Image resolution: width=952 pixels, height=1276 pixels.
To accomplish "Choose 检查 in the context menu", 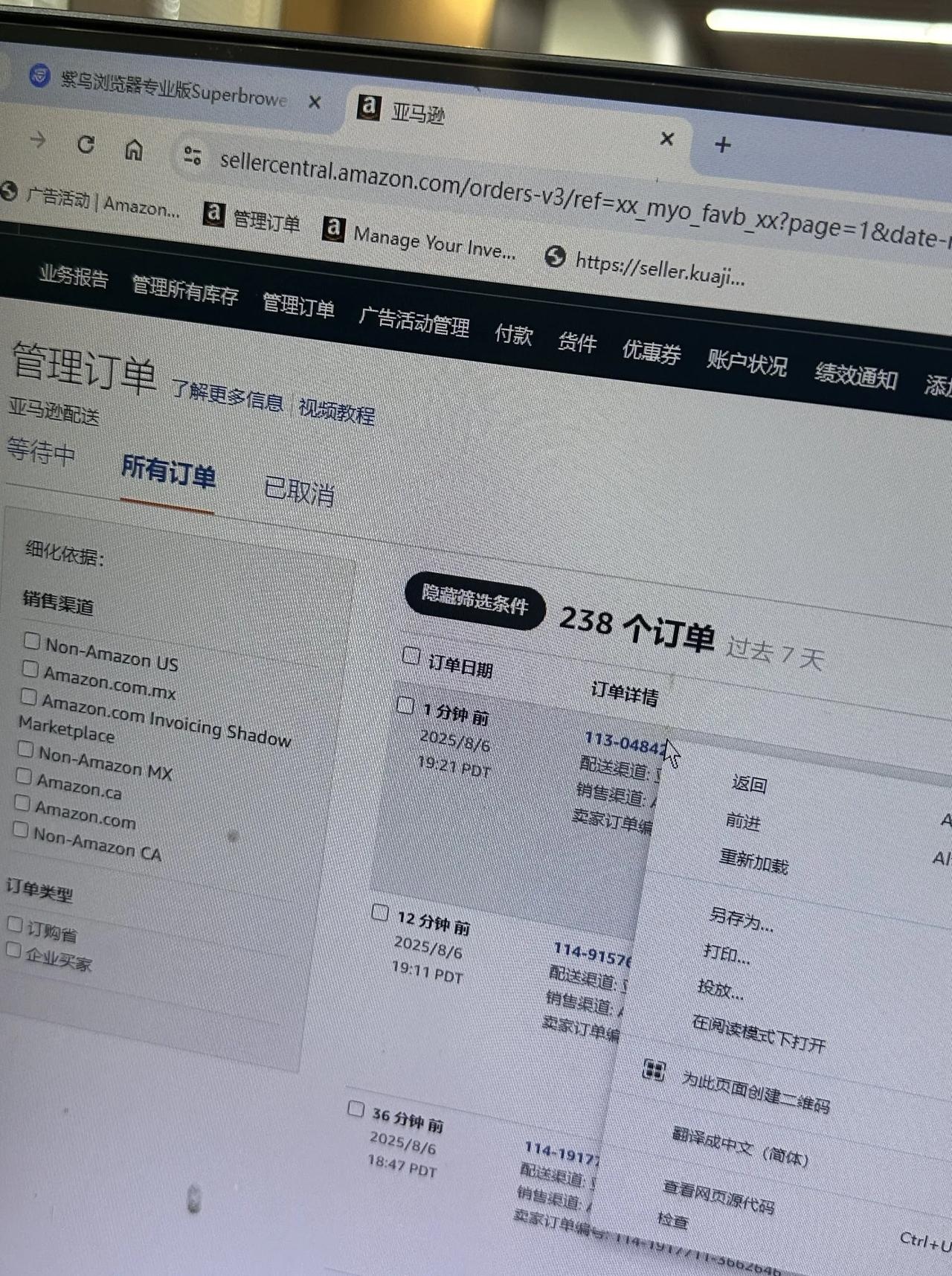I will pyautogui.click(x=673, y=1220).
